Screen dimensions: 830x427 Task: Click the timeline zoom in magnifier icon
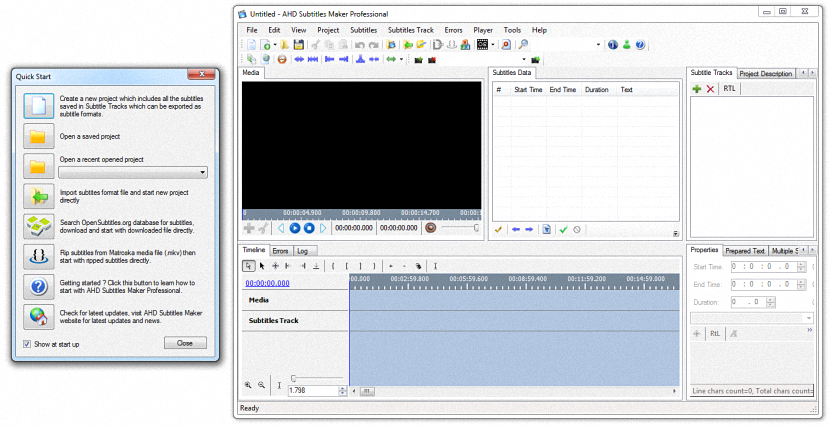[248, 385]
